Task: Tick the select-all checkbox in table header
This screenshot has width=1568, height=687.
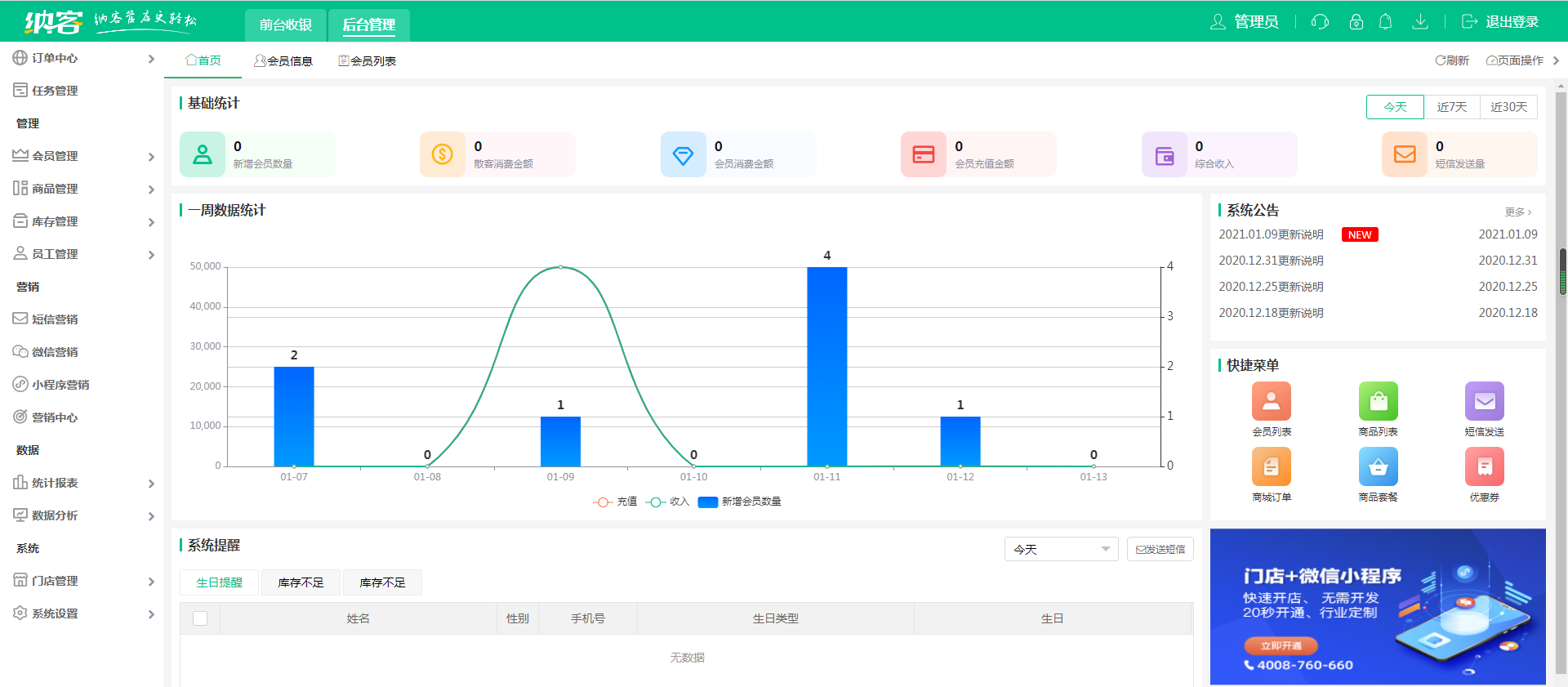Action: click(x=200, y=618)
